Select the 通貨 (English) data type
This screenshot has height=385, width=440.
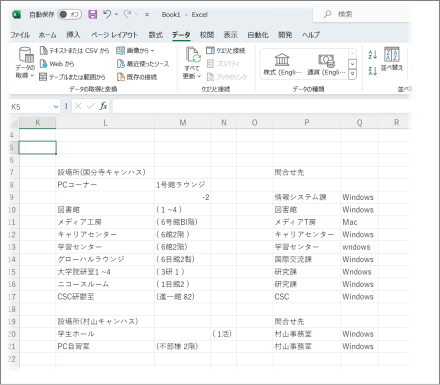[x=326, y=65]
